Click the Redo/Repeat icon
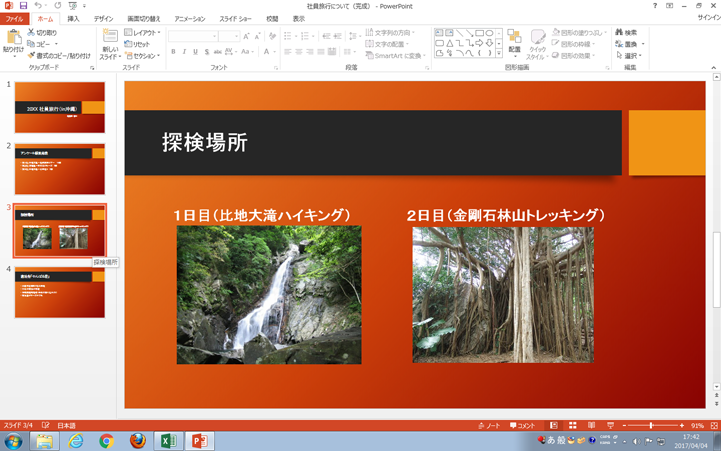Image resolution: width=721 pixels, height=451 pixels. [57, 6]
